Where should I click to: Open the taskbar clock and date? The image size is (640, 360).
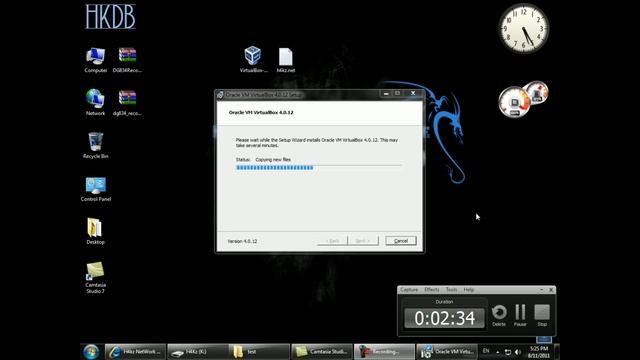[538, 352]
